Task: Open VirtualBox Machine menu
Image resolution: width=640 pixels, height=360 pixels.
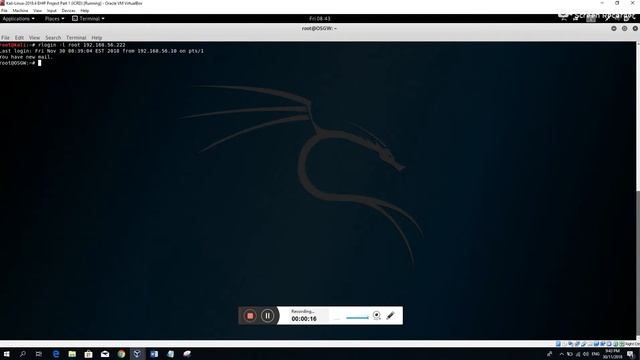Action: [x=20, y=11]
